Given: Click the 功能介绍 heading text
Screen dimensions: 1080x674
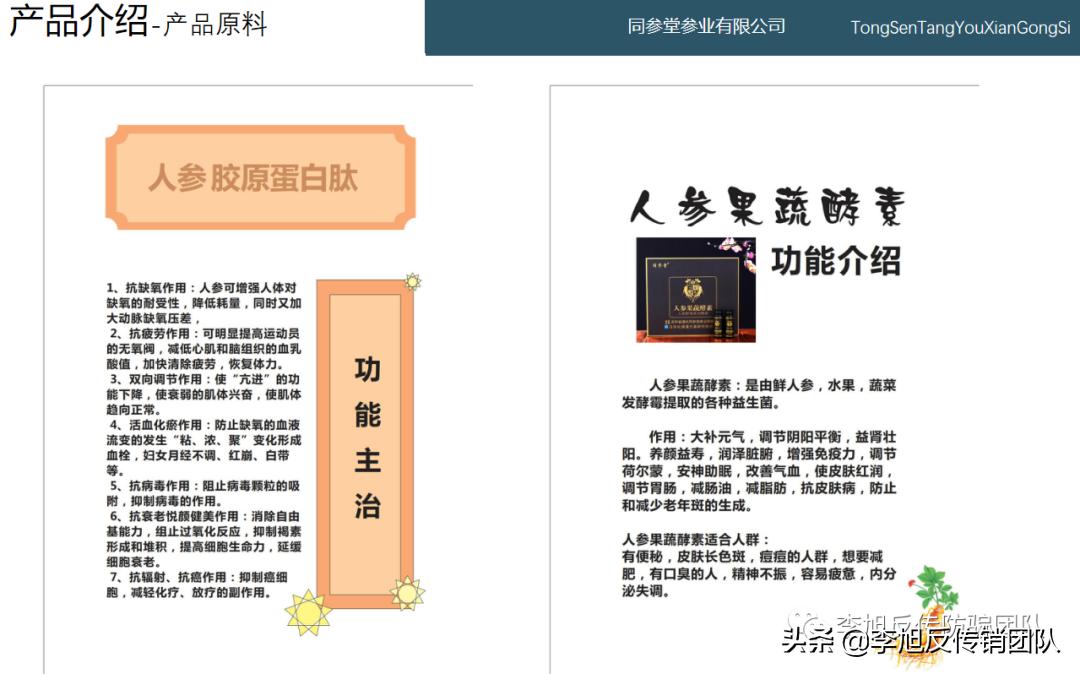Looking at the screenshot, I should 837,261.
